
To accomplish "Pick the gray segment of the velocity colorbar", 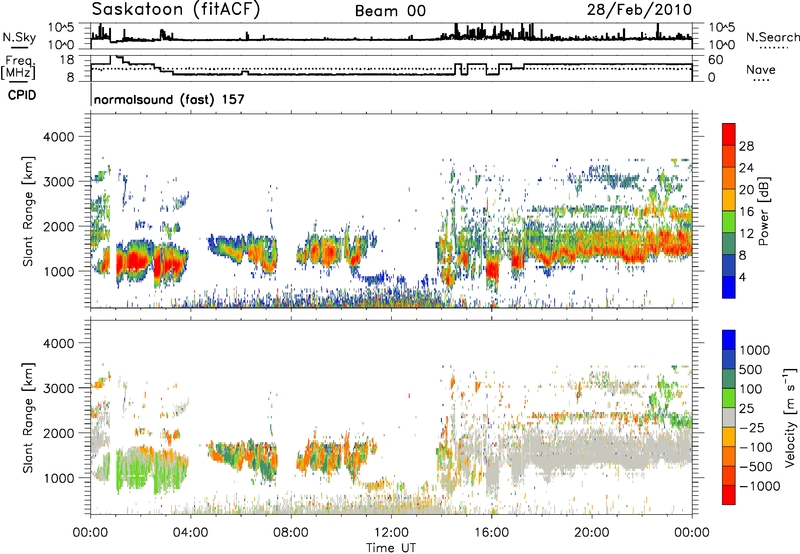I will point(729,417).
